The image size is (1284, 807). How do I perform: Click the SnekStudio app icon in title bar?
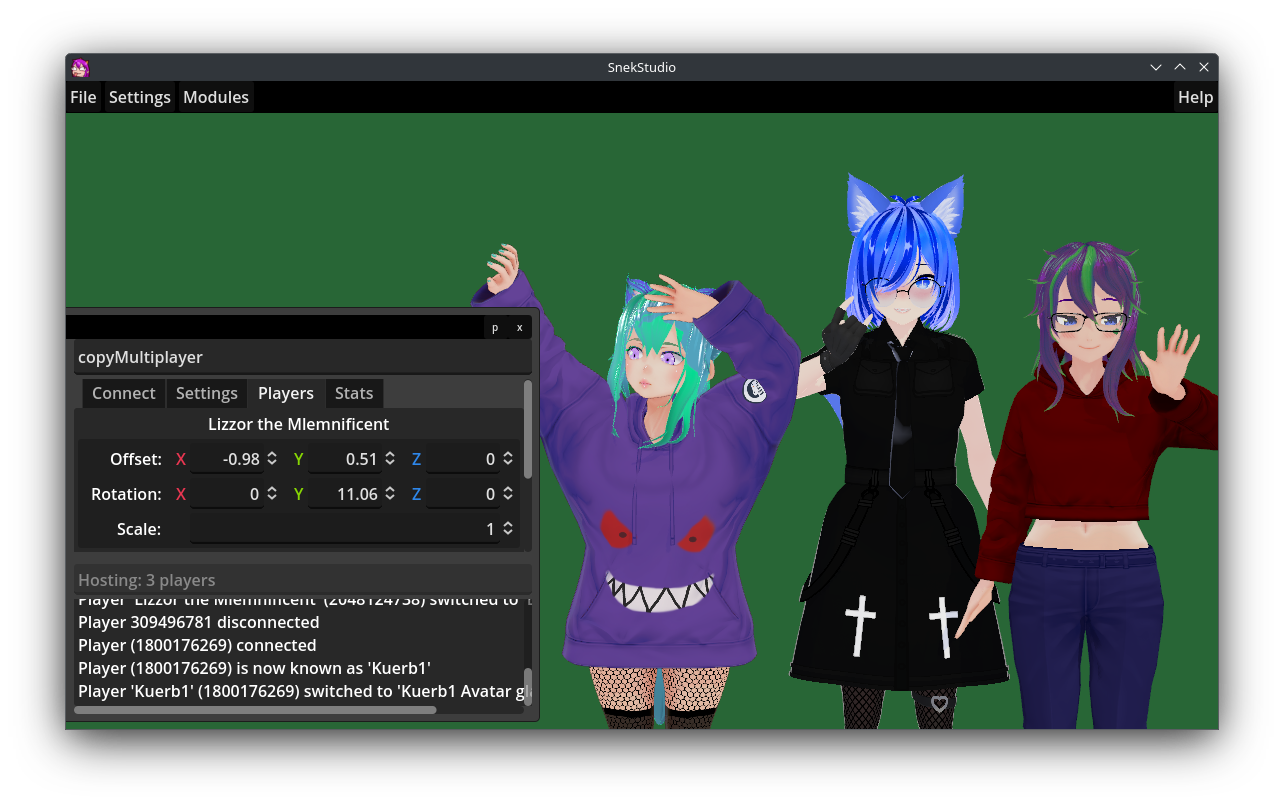[81, 68]
